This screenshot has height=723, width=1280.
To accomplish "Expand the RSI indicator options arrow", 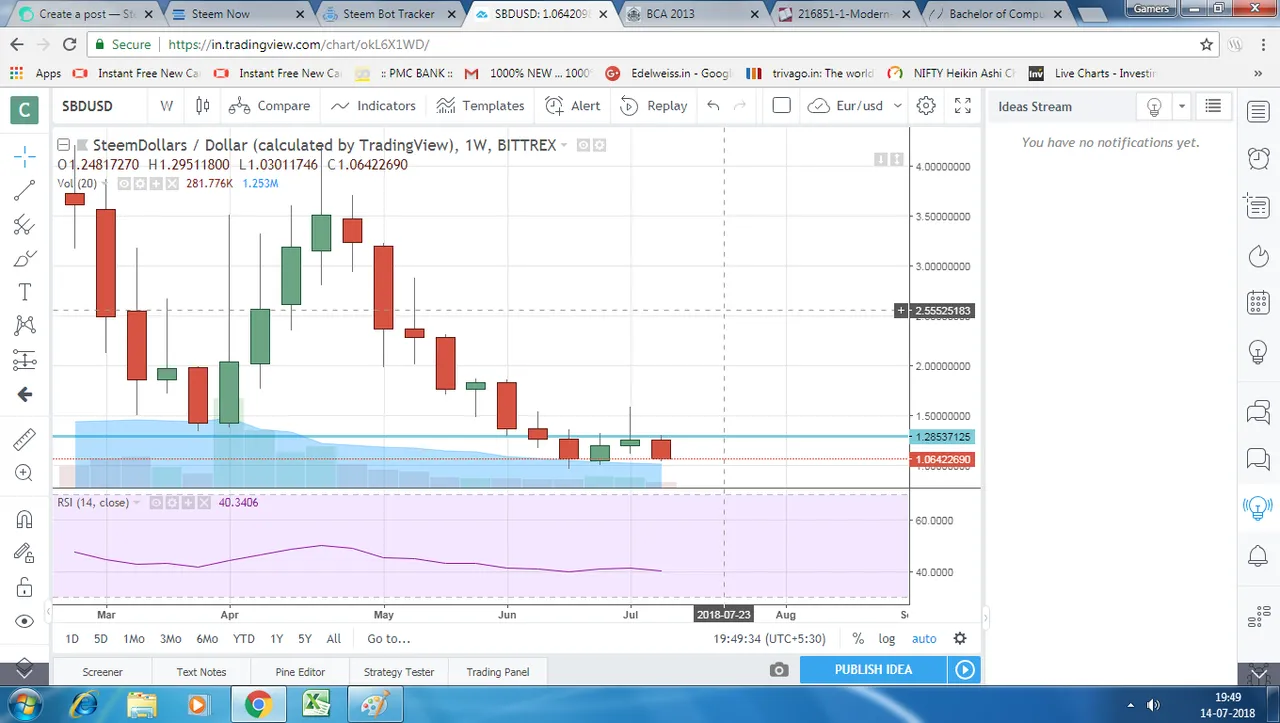I will tap(137, 502).
